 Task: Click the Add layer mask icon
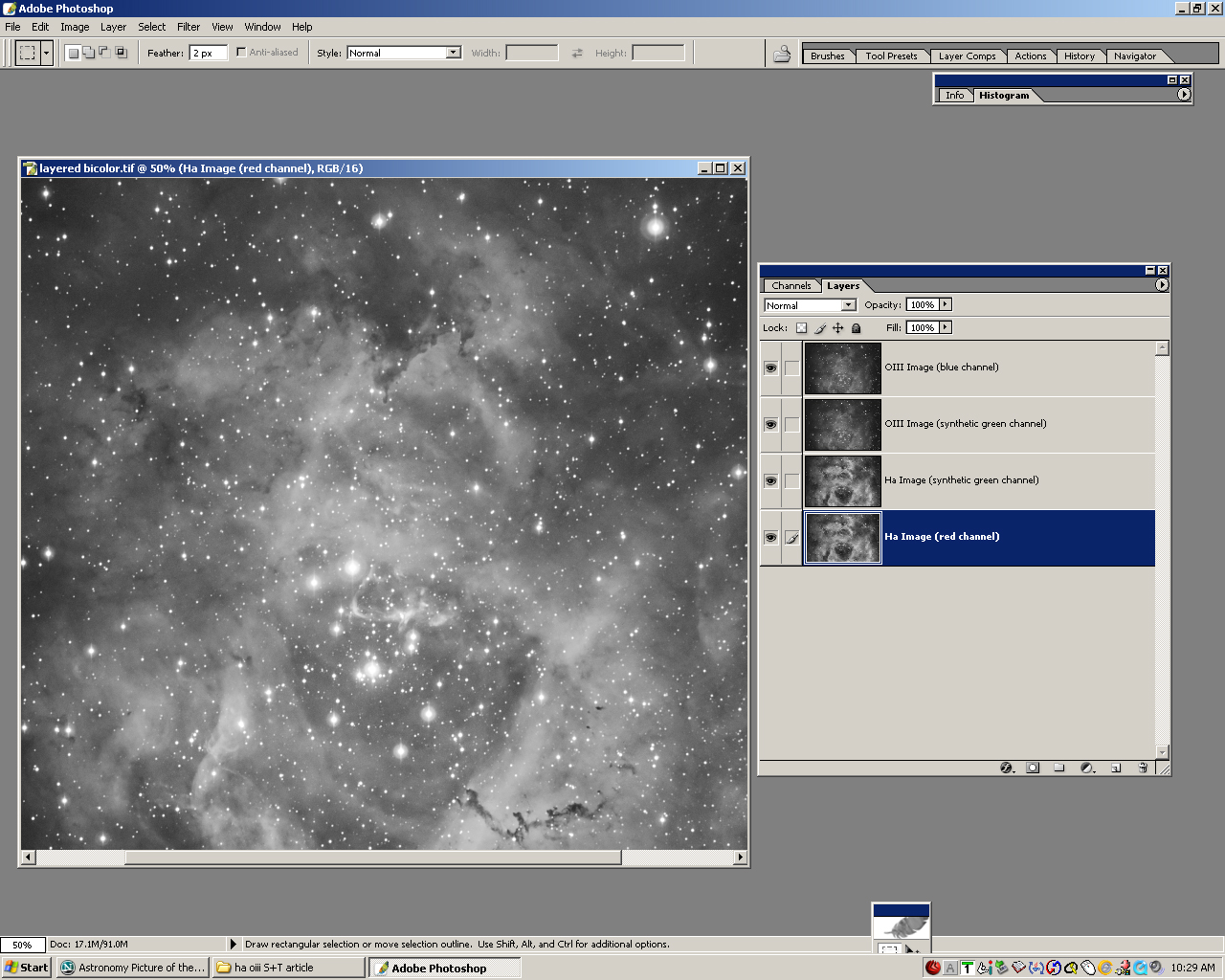click(x=1033, y=768)
